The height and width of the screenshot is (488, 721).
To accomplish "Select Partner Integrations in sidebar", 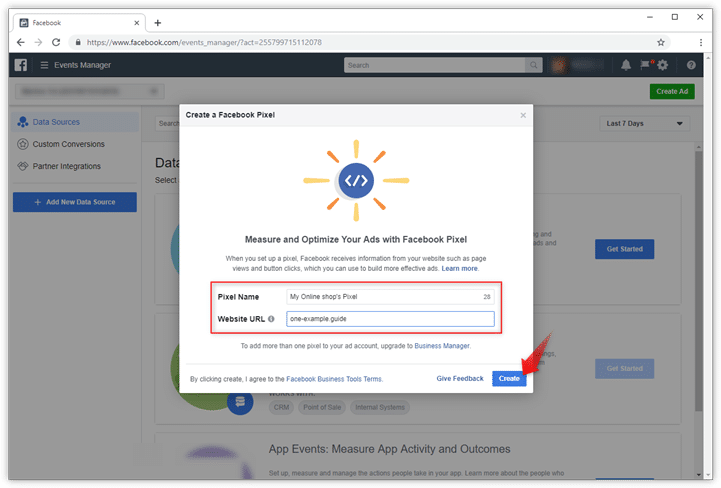I will click(x=67, y=166).
